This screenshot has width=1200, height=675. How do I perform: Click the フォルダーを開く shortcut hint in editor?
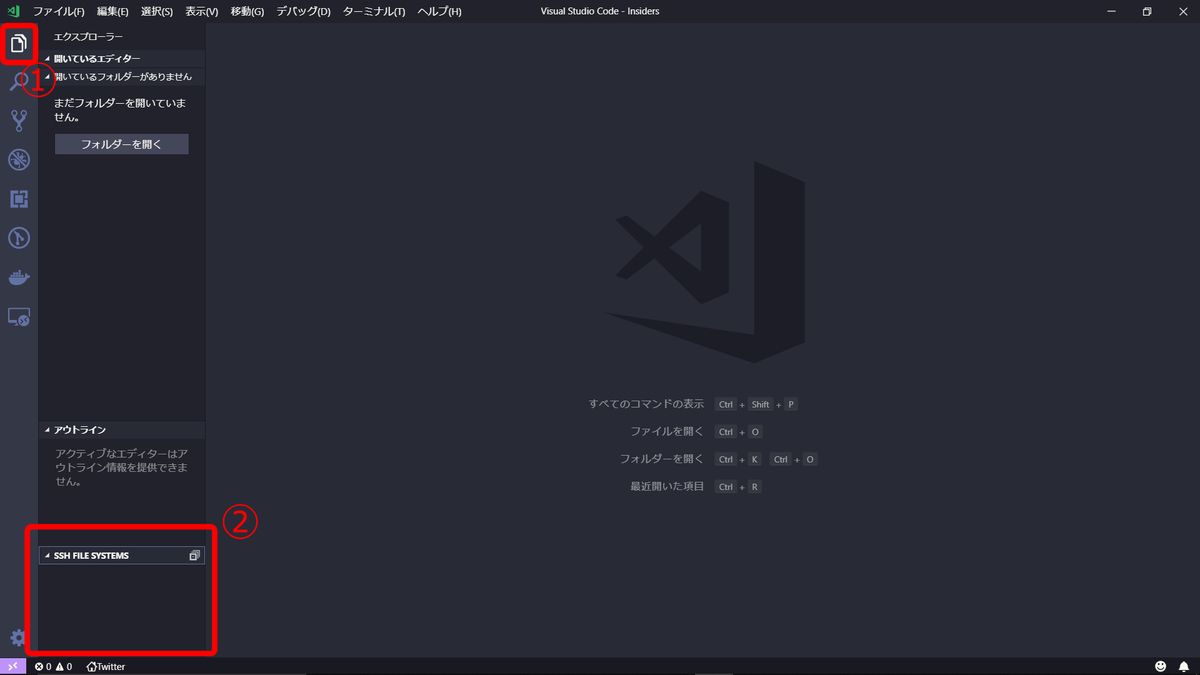(662, 459)
